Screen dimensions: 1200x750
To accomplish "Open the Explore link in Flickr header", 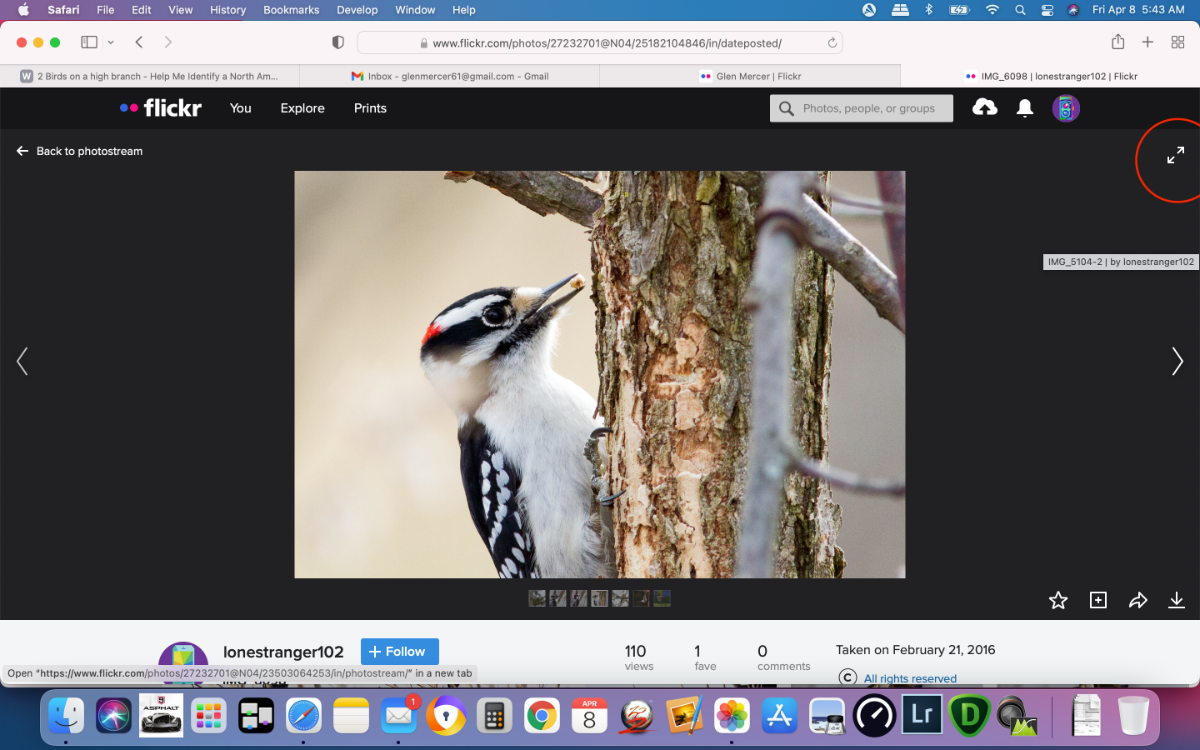I will pos(302,108).
